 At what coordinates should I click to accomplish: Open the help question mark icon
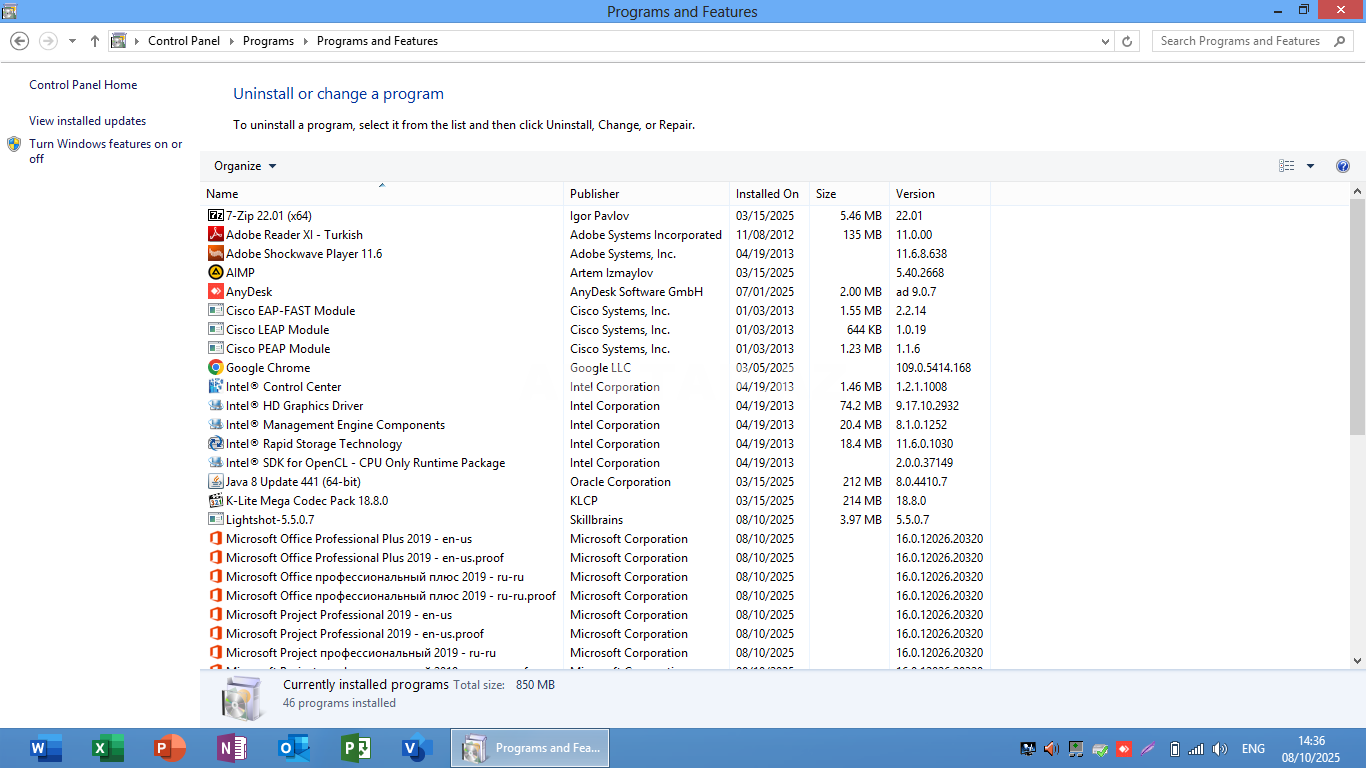click(1343, 166)
